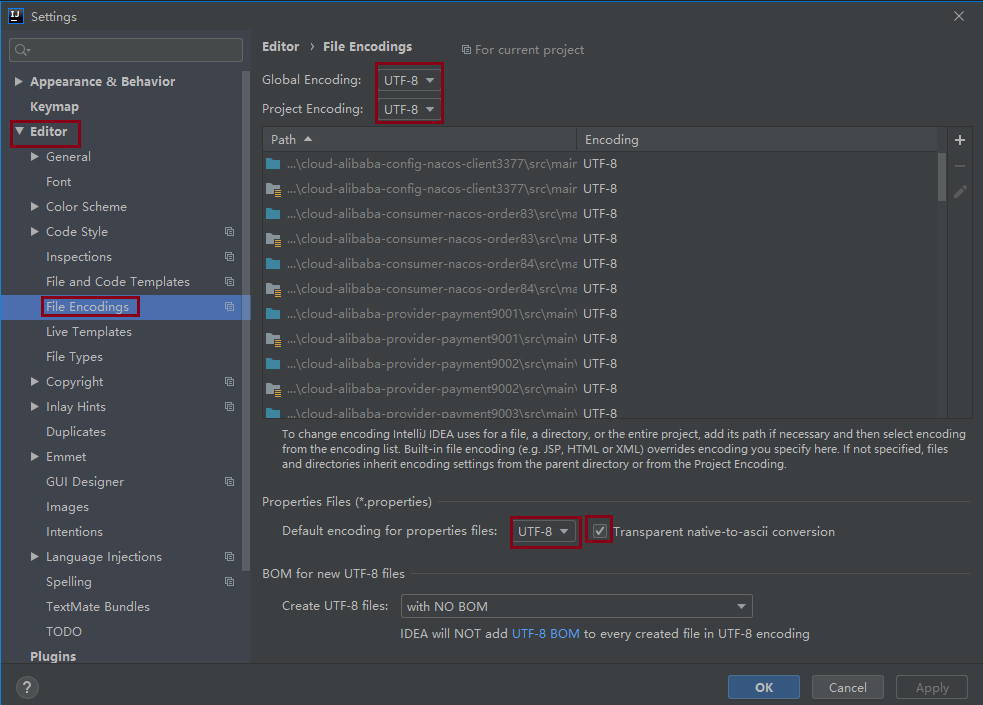This screenshot has height=705, width=983.
Task: Toggle Transparent native-to-ascii conversion checkbox
Action: [x=600, y=531]
